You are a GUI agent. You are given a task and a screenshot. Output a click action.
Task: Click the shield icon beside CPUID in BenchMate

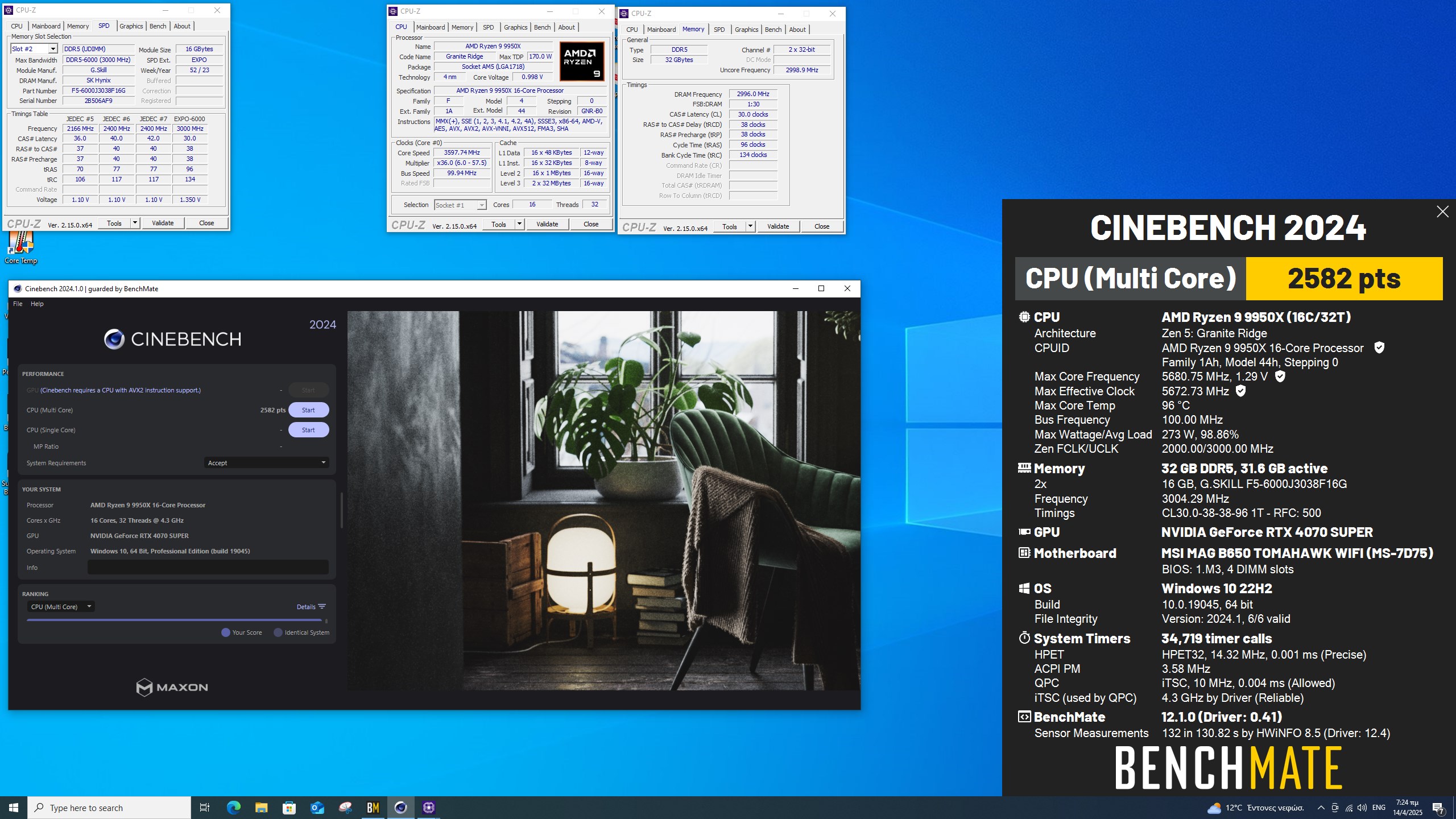1379,348
